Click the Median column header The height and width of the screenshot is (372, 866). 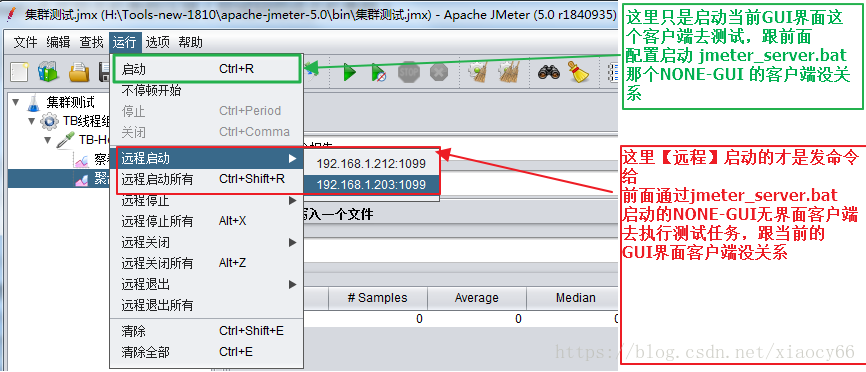pos(572,298)
